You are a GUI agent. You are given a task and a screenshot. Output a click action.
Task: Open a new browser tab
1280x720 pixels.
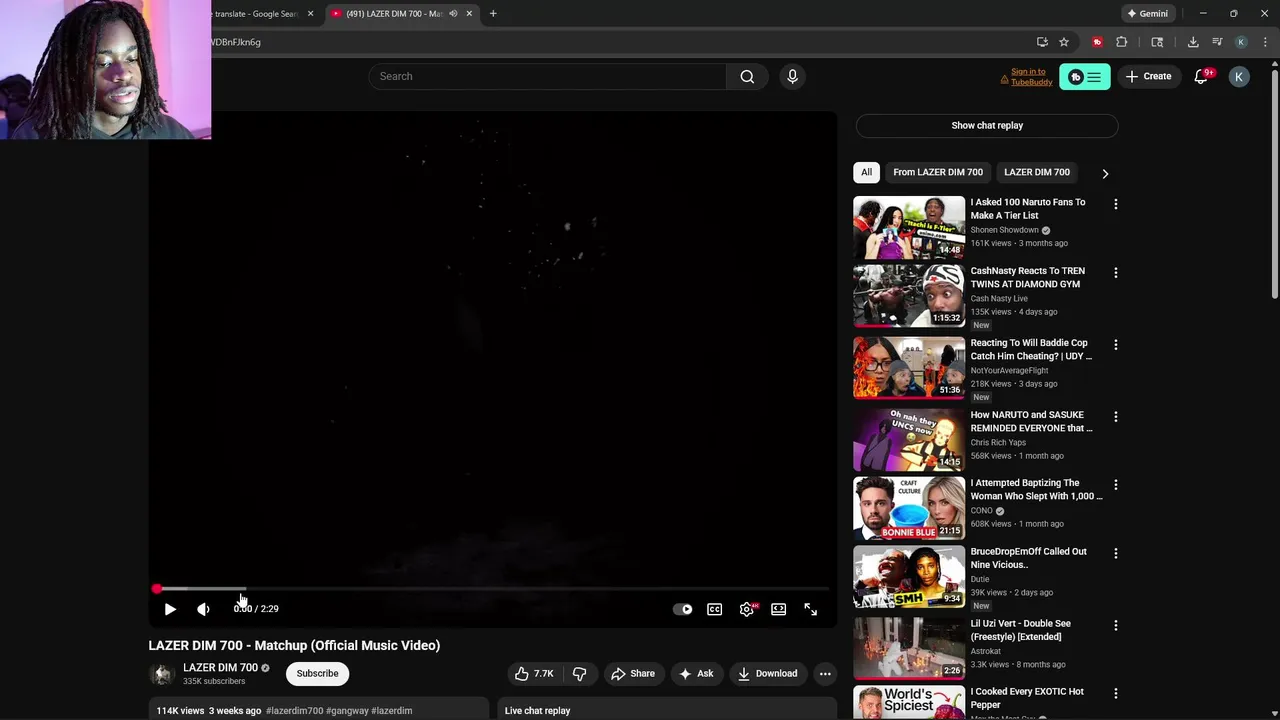[493, 14]
